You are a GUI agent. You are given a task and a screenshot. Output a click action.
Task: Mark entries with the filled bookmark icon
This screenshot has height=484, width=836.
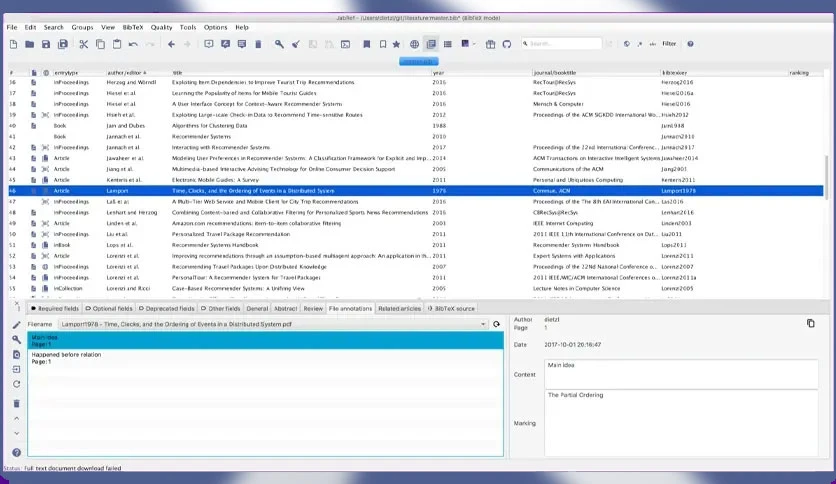[366, 44]
